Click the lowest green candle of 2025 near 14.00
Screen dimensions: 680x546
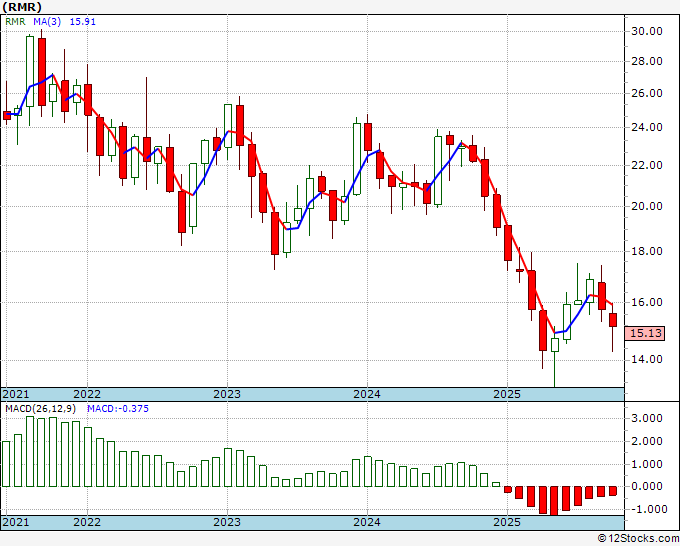click(555, 345)
